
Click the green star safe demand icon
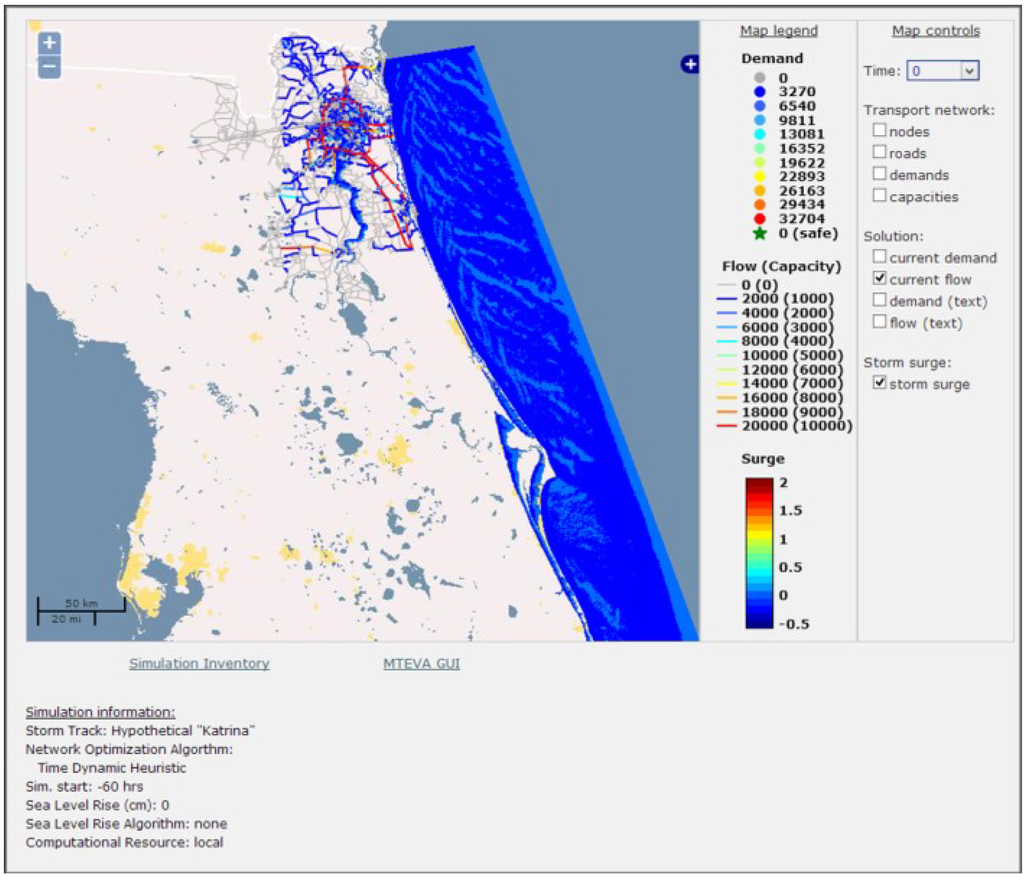[x=759, y=234]
